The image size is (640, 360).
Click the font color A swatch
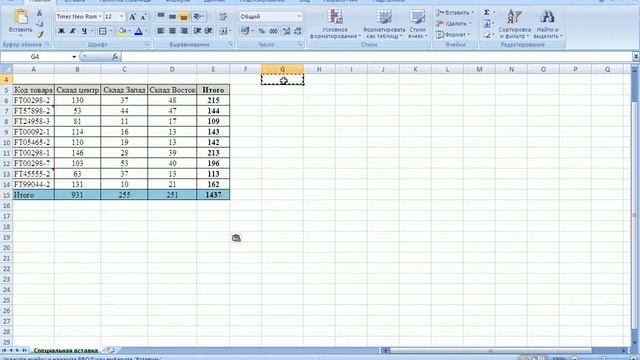point(138,31)
